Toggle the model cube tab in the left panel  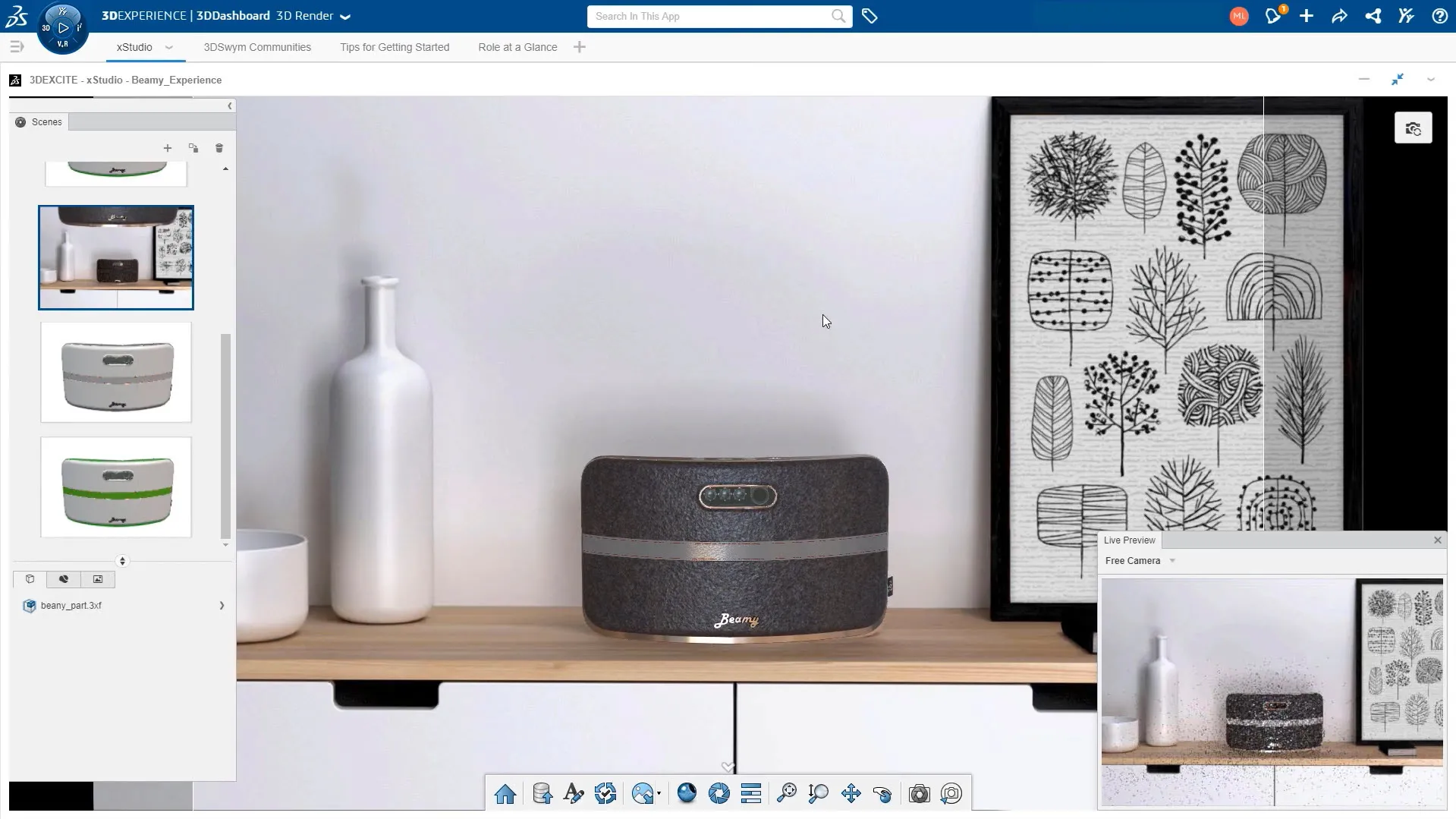(x=30, y=579)
